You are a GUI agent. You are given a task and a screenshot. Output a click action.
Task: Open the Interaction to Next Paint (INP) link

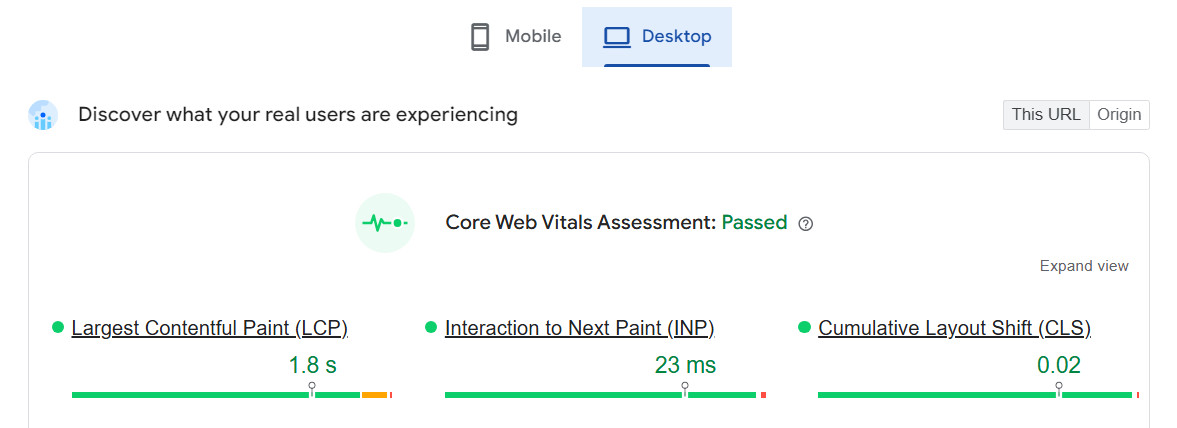pos(580,328)
